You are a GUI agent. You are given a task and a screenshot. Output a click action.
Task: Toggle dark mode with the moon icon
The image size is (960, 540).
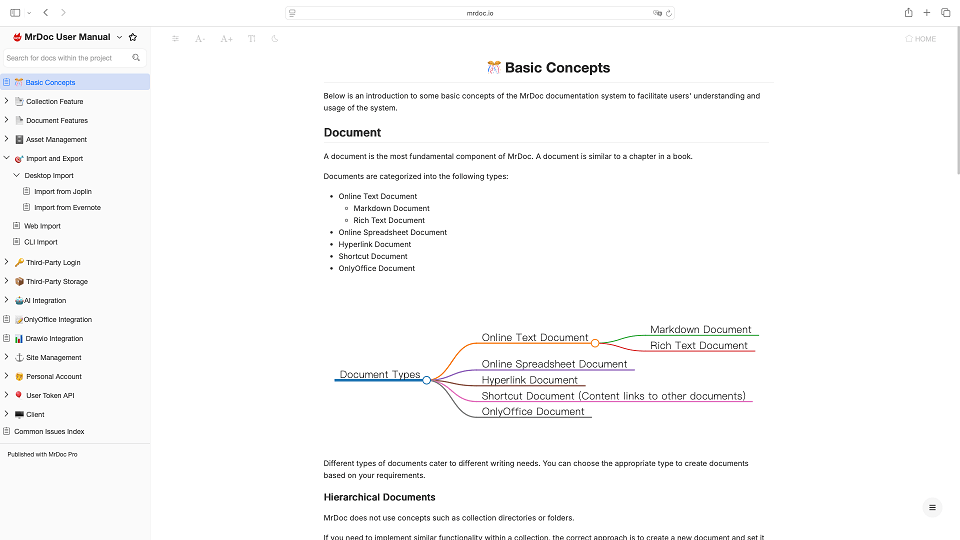275,39
